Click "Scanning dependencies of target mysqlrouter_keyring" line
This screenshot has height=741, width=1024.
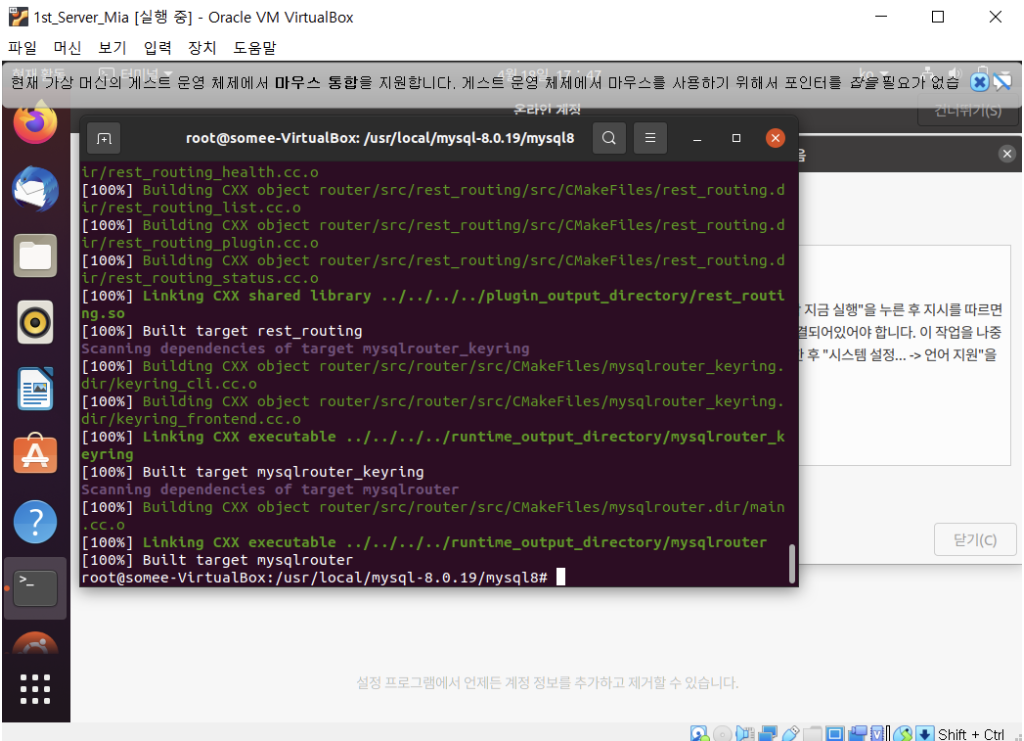click(305, 349)
